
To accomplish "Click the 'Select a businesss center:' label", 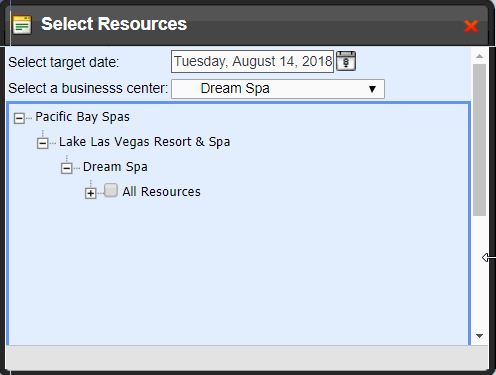I will [88, 89].
